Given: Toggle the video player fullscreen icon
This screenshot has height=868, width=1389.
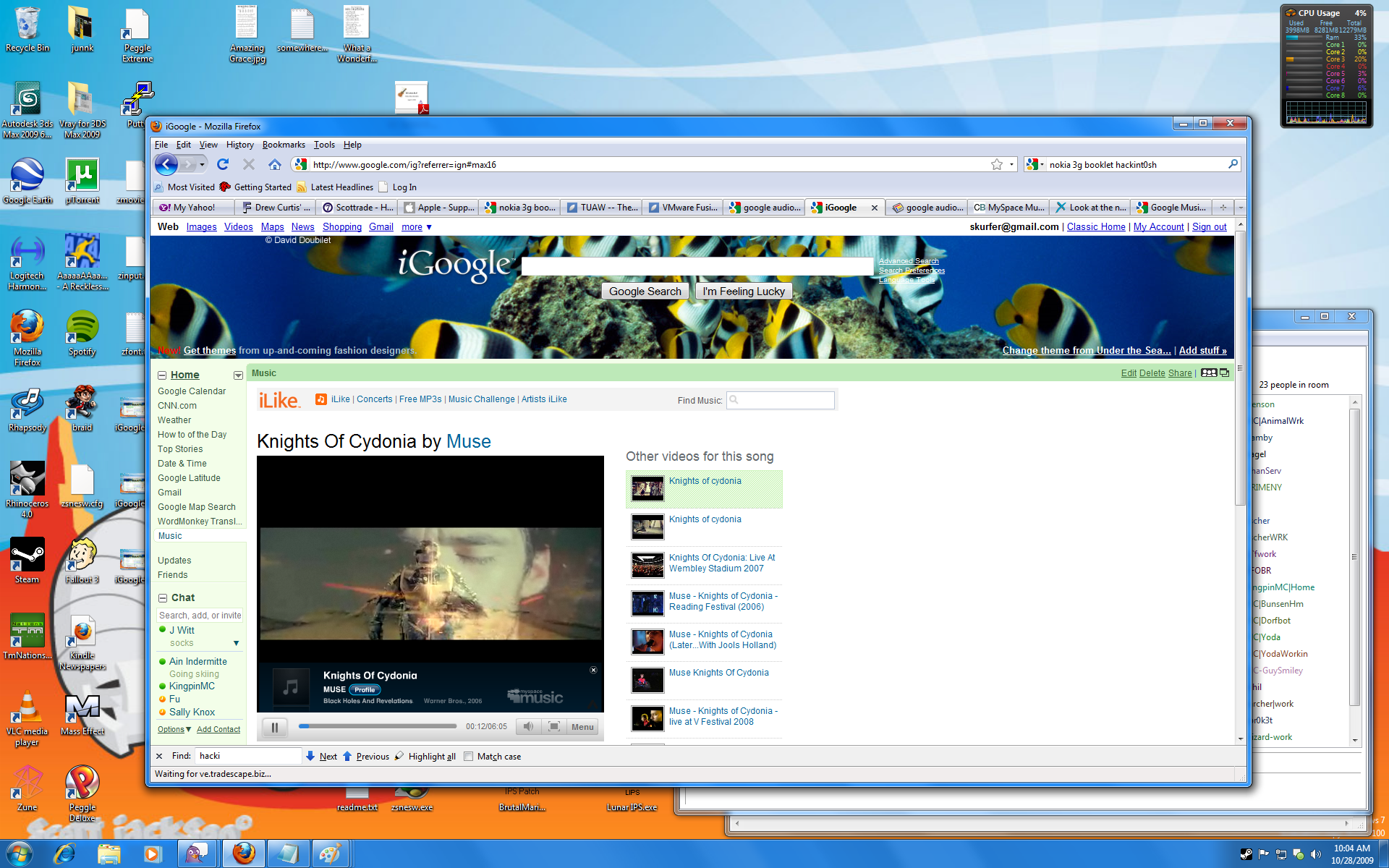Looking at the screenshot, I should (x=554, y=726).
